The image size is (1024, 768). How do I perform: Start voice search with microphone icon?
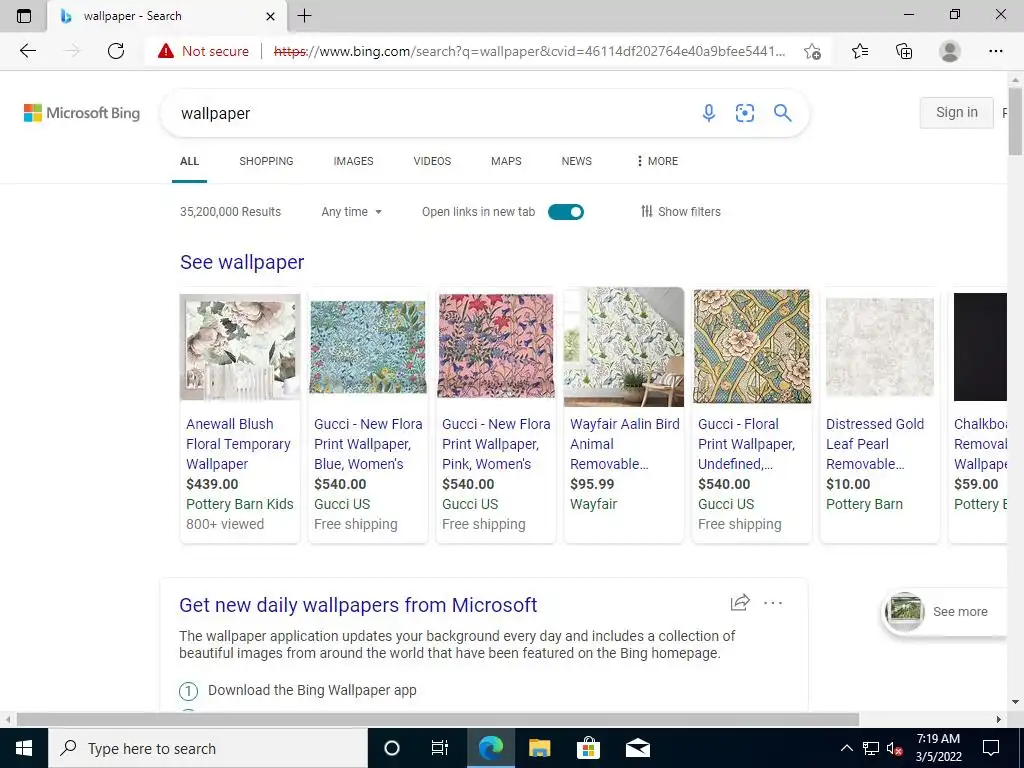[709, 113]
